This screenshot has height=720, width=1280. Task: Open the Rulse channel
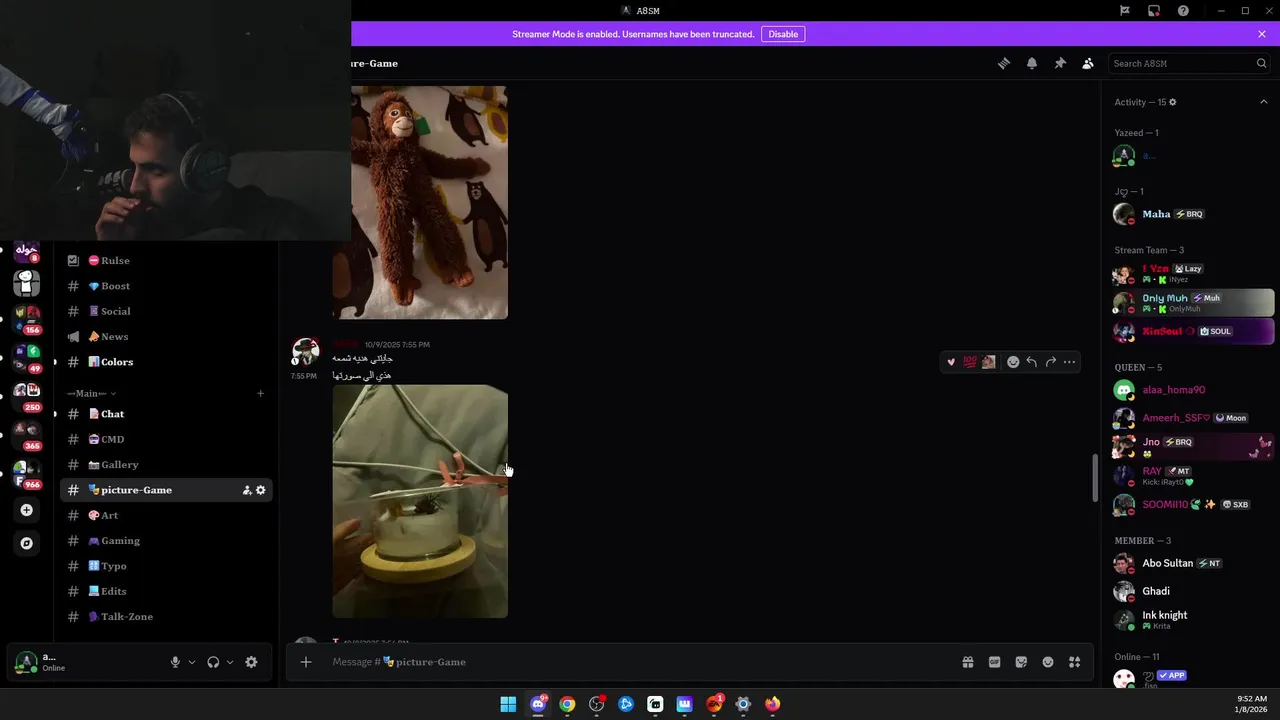tap(166, 260)
